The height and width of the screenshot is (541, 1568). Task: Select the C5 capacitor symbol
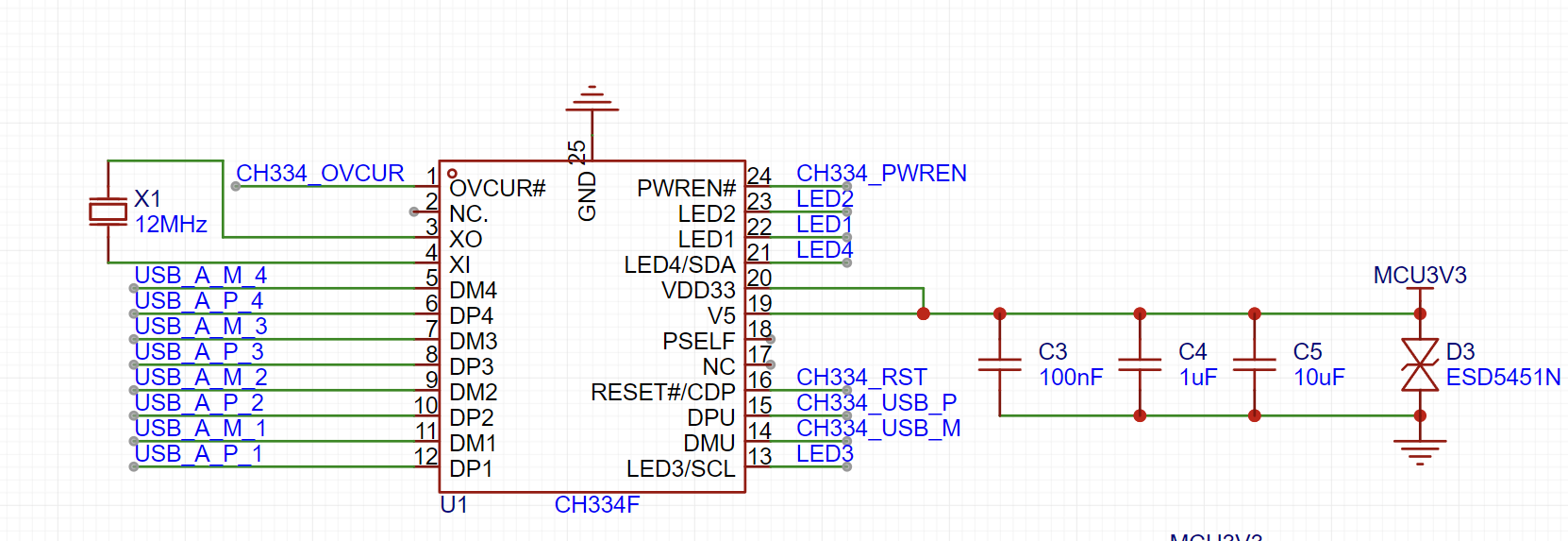point(1254,364)
